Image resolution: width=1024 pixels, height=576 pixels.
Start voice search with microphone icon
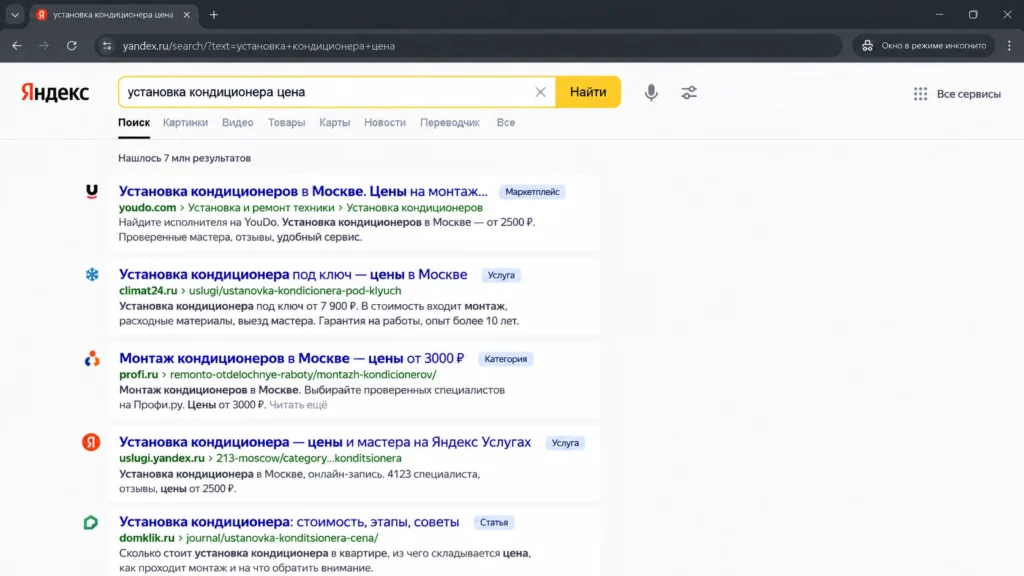tap(651, 93)
